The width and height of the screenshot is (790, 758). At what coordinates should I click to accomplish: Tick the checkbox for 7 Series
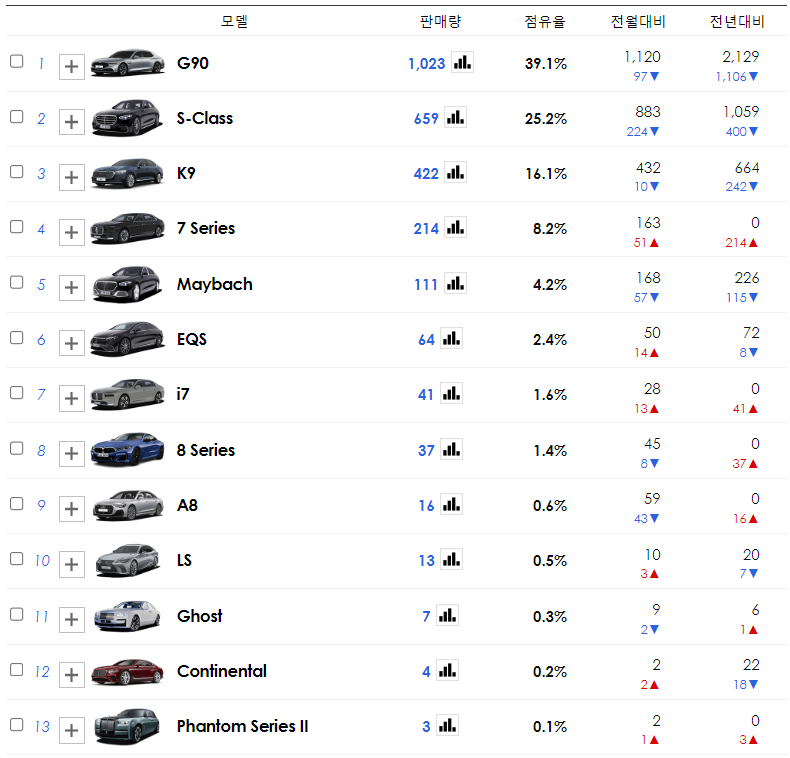pyautogui.click(x=17, y=227)
